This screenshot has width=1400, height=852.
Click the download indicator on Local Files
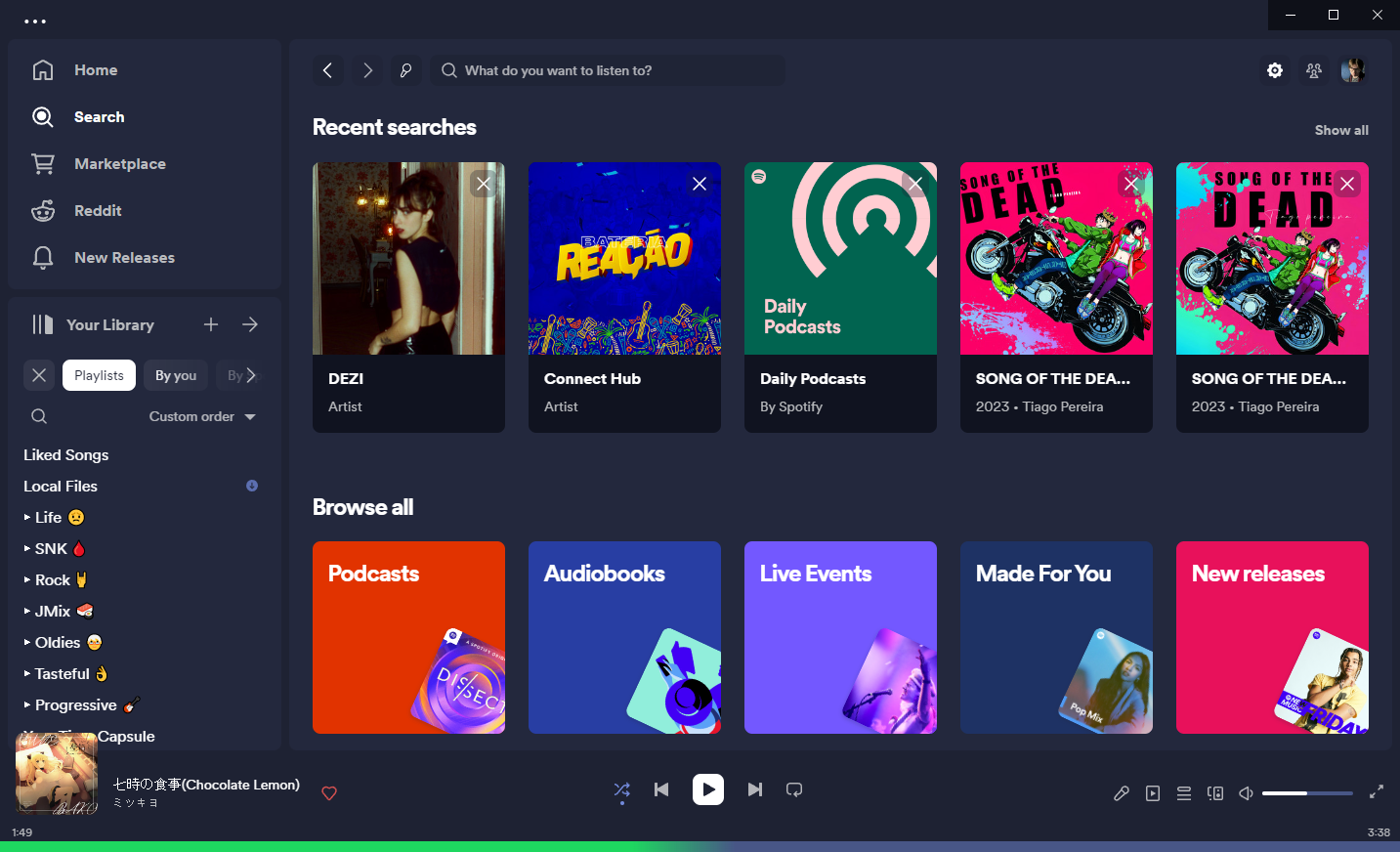(252, 486)
